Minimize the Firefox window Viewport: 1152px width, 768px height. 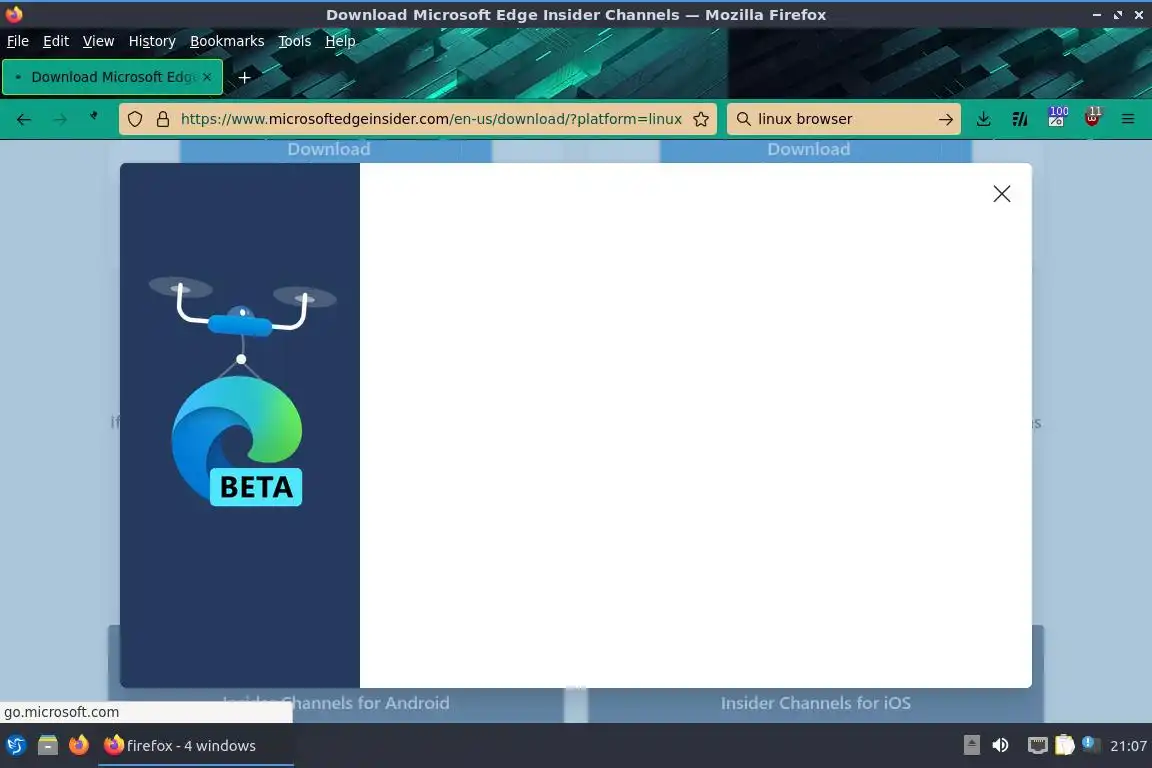coord(1096,15)
